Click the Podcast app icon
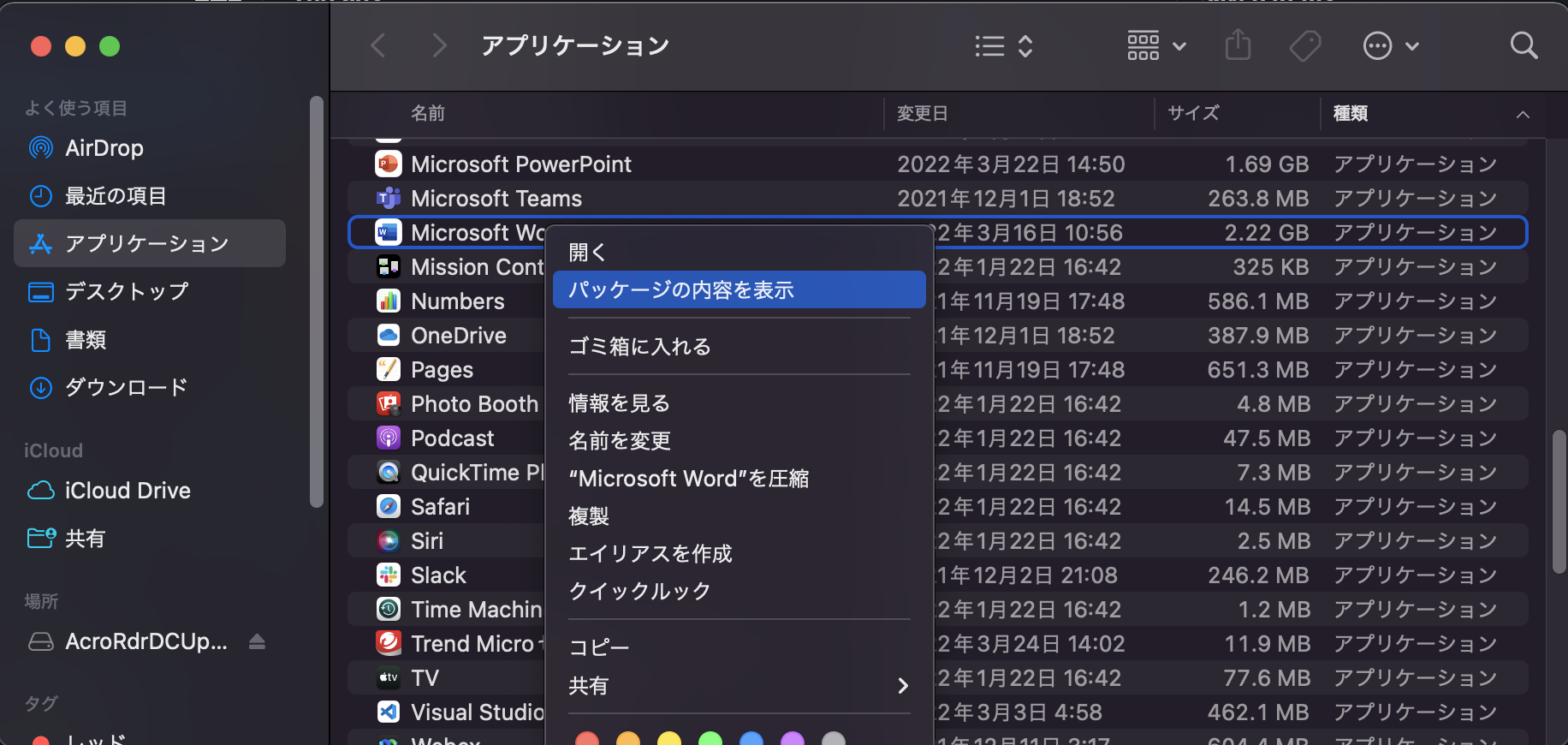This screenshot has height=745, width=1568. [389, 438]
